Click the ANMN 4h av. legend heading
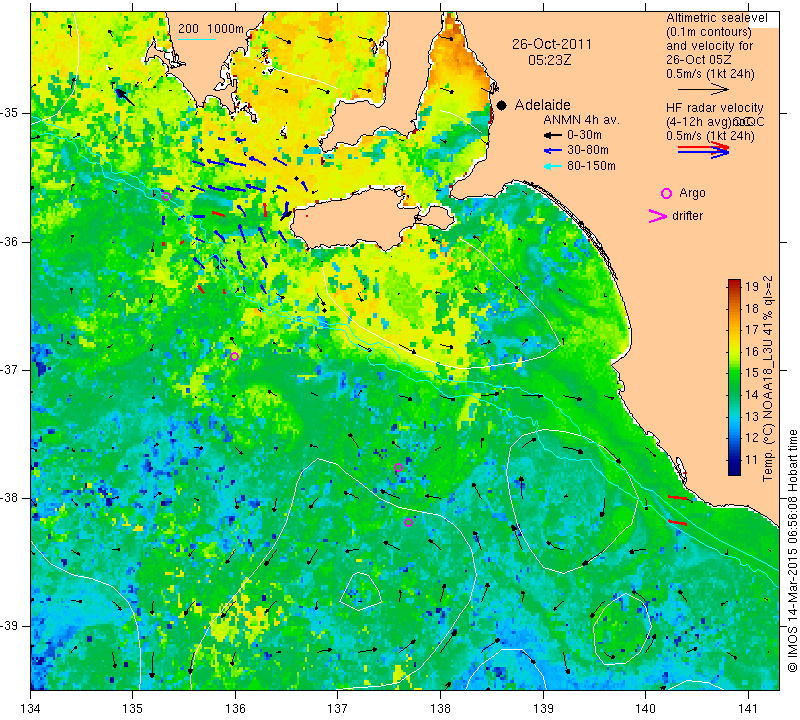800x720 pixels. 581,120
